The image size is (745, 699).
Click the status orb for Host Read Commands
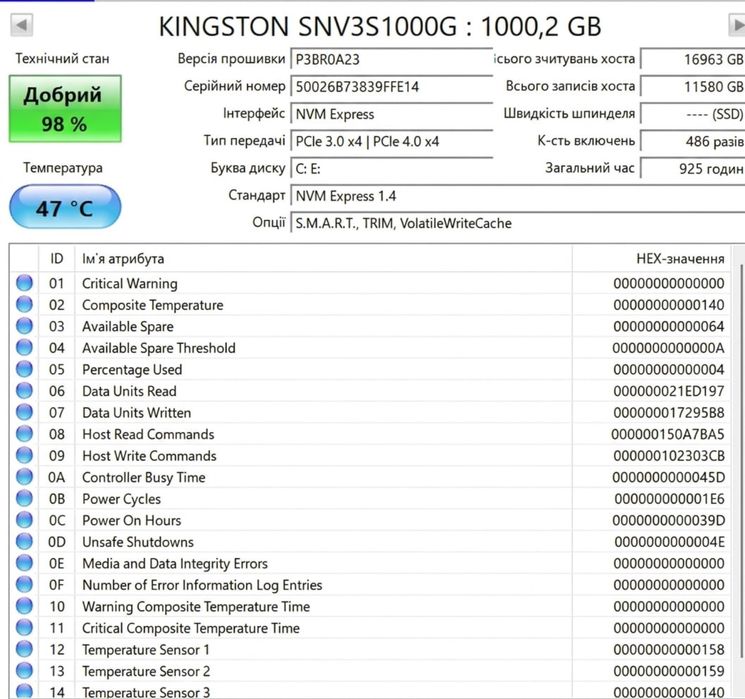[24, 433]
